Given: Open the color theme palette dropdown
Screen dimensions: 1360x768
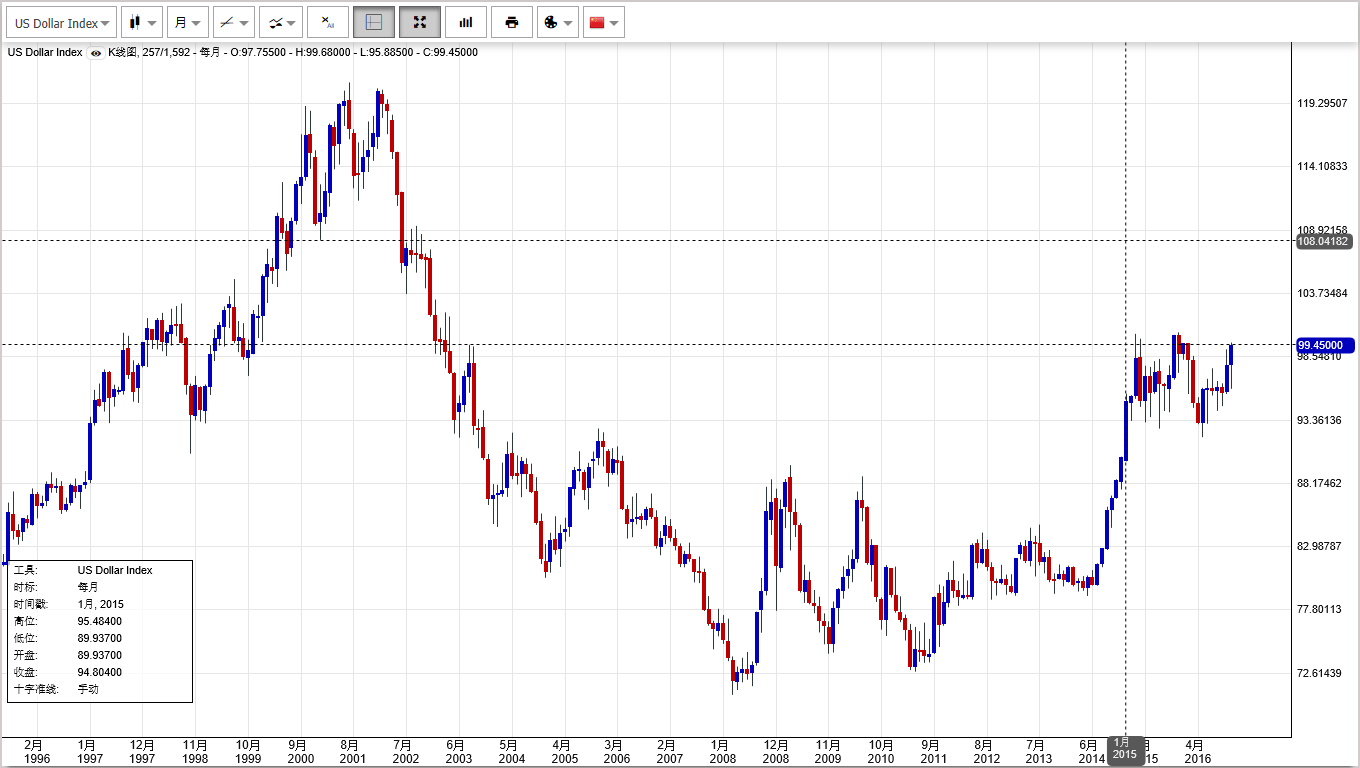Looking at the screenshot, I should [x=558, y=22].
